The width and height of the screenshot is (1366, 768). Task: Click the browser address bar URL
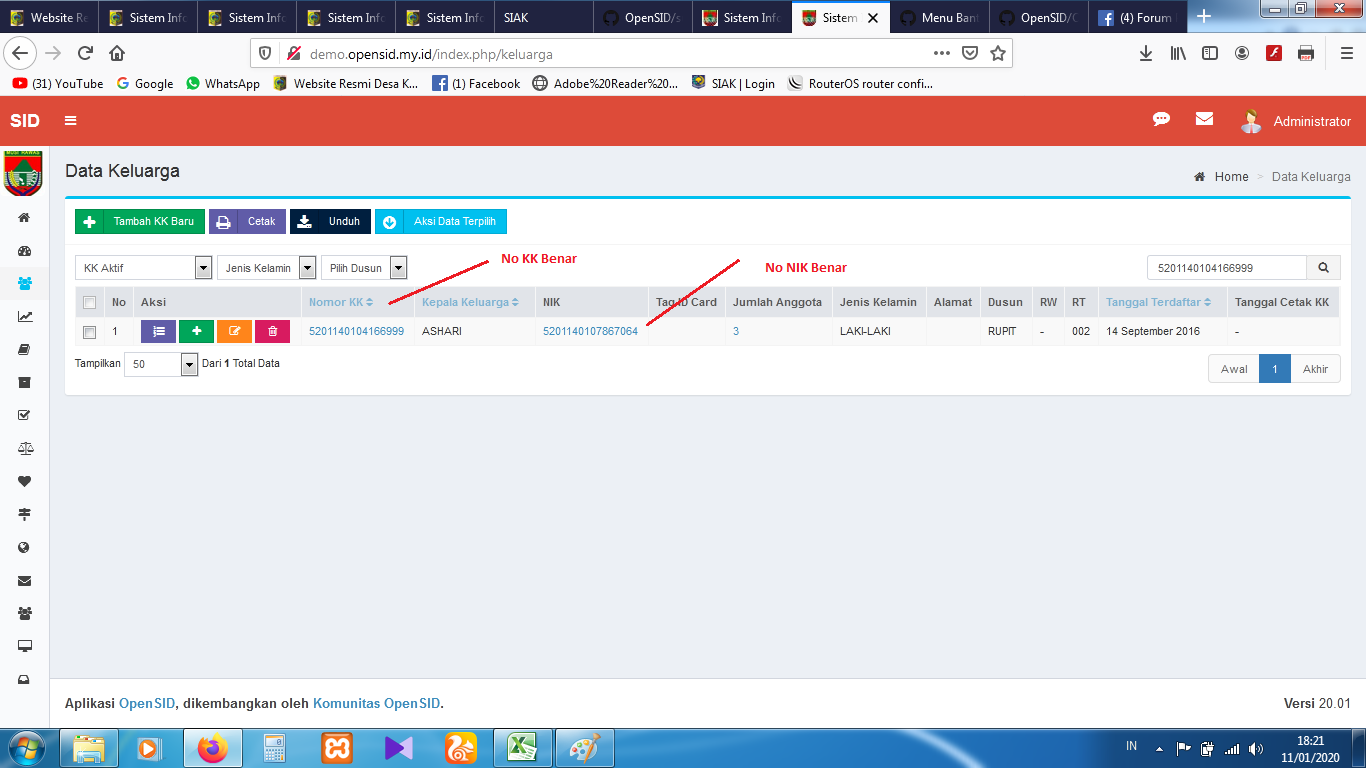tap(430, 54)
